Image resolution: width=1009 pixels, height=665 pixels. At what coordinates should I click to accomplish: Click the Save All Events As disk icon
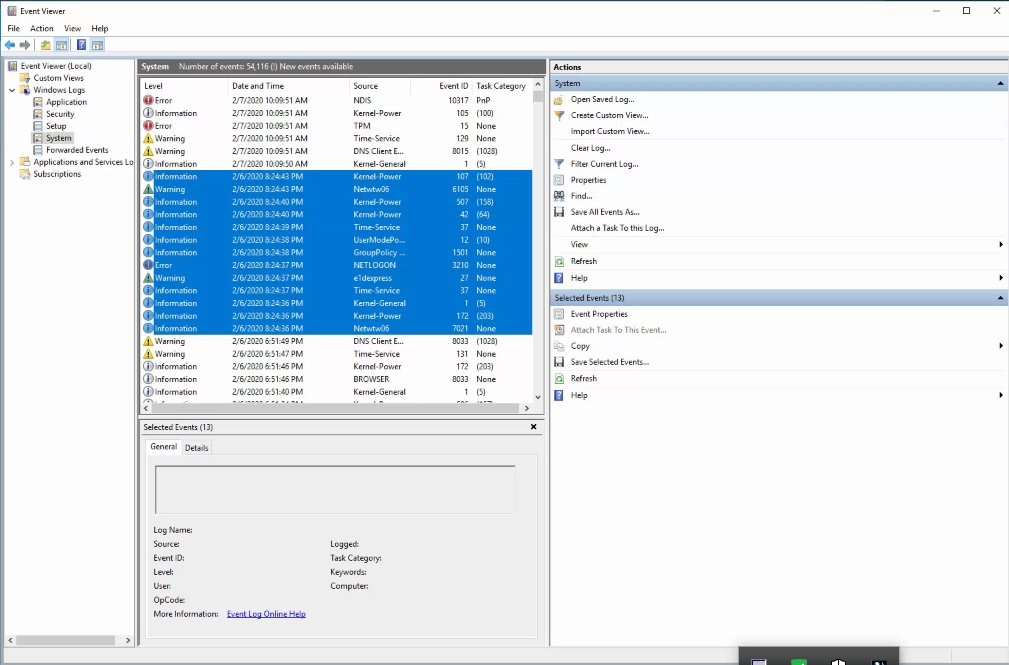point(559,212)
